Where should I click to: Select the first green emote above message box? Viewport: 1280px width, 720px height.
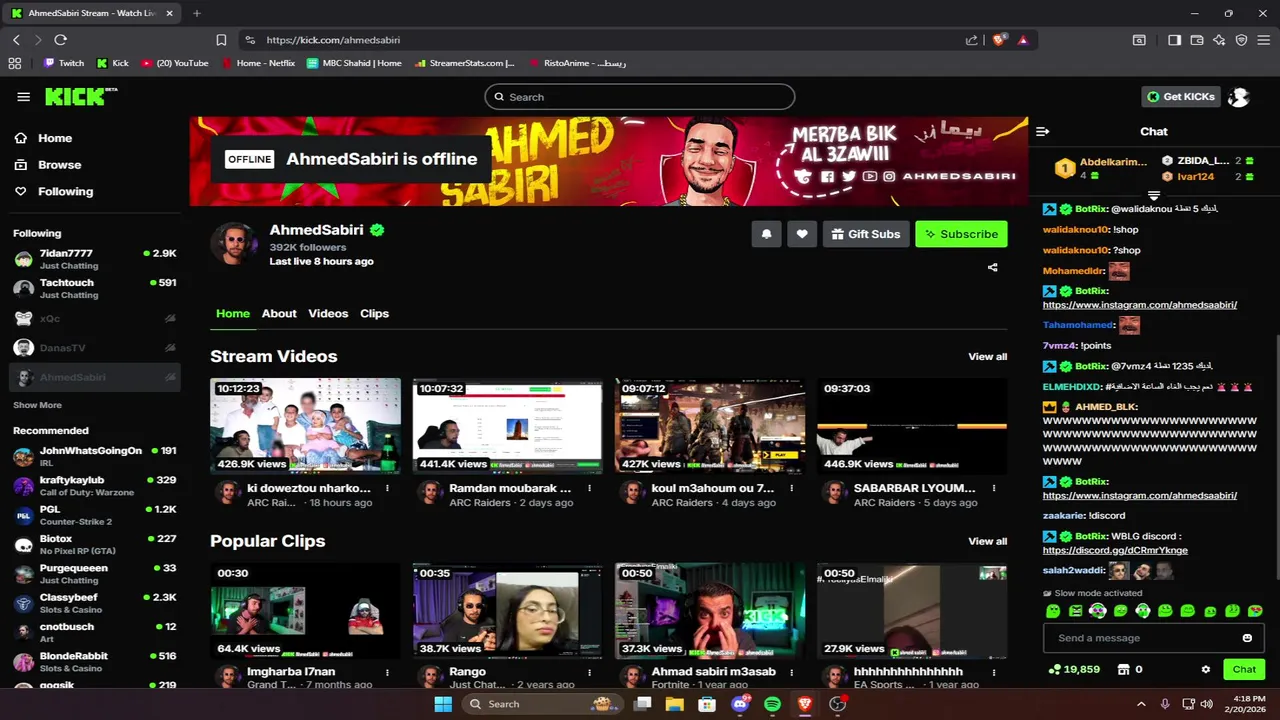(x=1053, y=611)
